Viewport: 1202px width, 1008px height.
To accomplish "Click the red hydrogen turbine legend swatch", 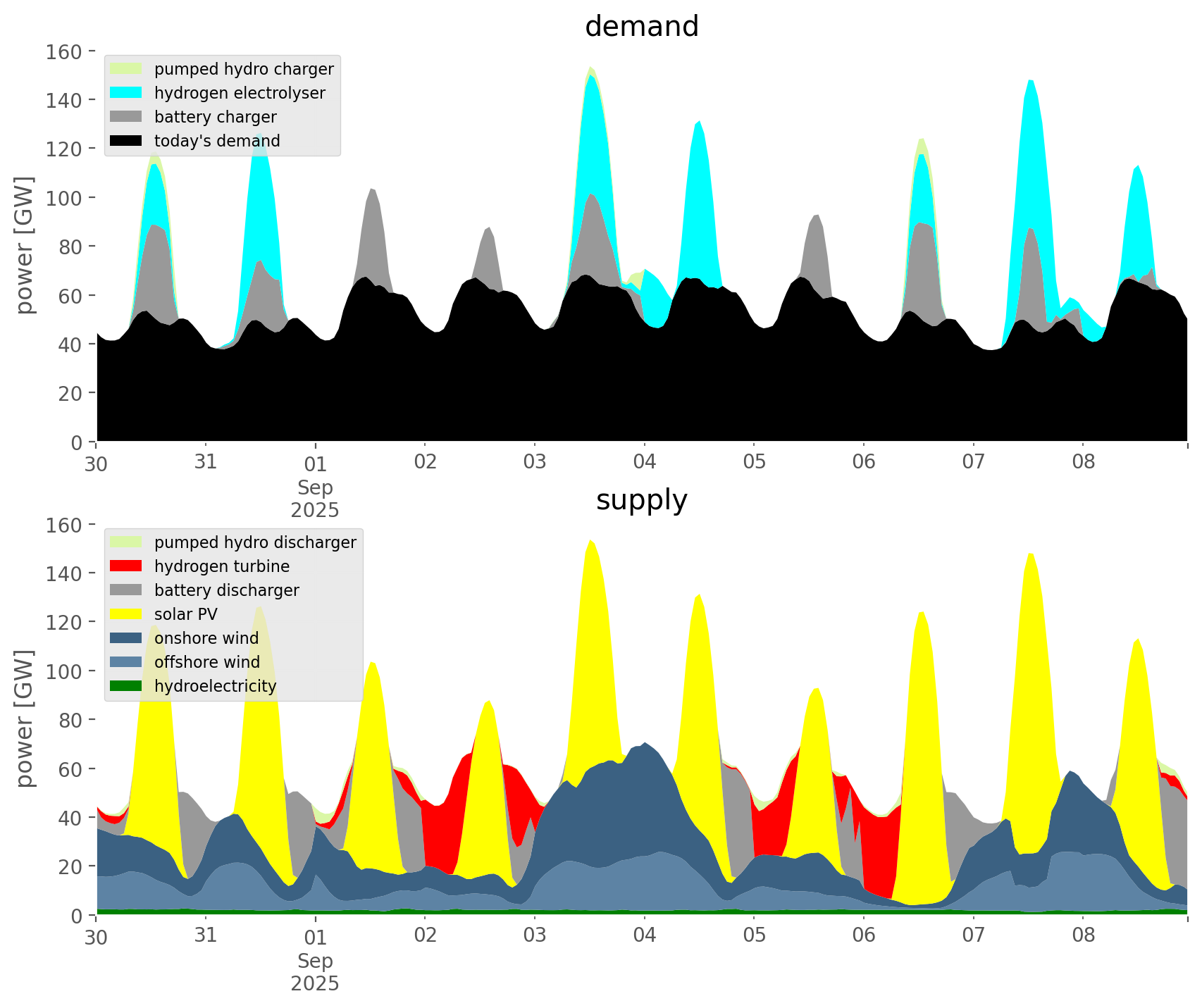I will pyautogui.click(x=126, y=566).
